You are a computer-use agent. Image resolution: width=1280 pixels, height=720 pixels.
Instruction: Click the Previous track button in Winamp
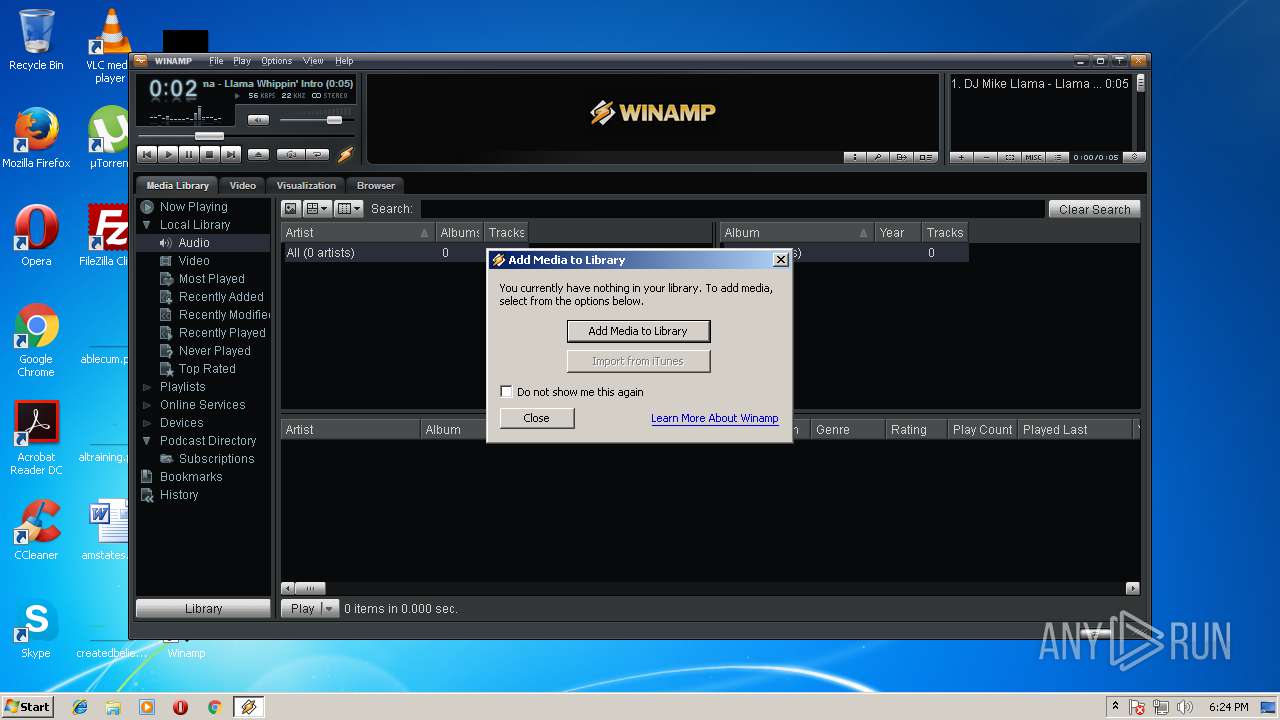pos(147,154)
